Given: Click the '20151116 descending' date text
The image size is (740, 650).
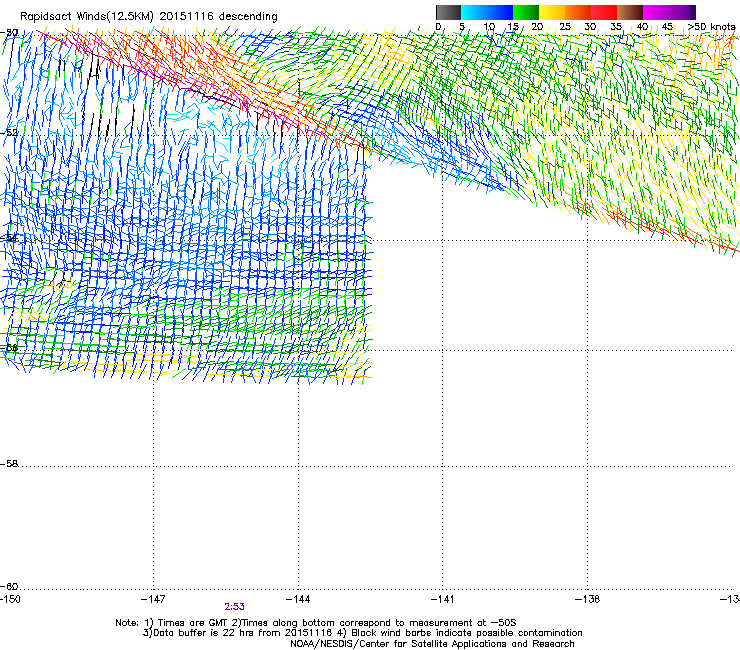Looking at the screenshot, I should (219, 17).
